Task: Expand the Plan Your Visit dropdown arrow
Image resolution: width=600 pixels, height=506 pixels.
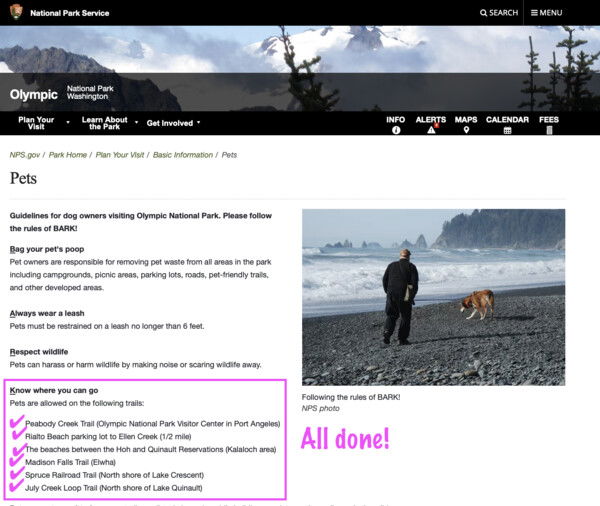Action: (68, 122)
